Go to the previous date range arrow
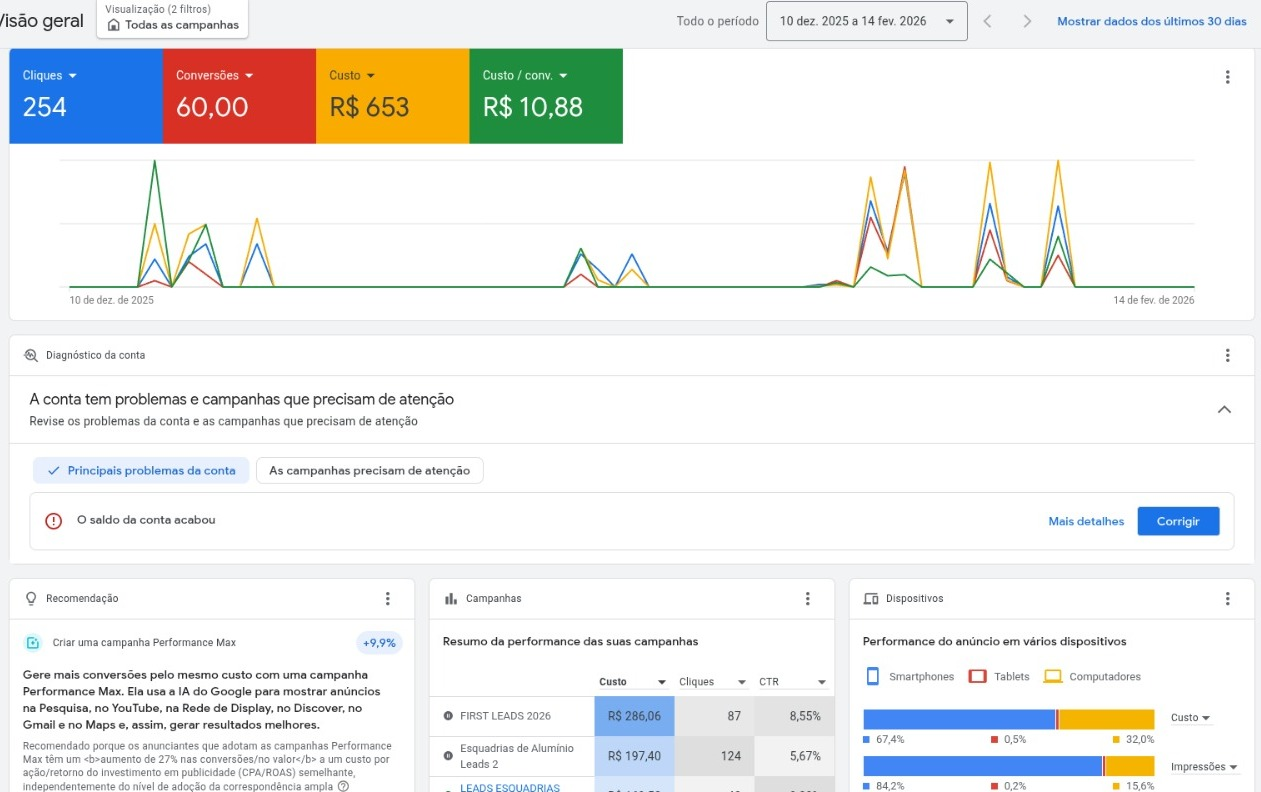 coord(987,21)
